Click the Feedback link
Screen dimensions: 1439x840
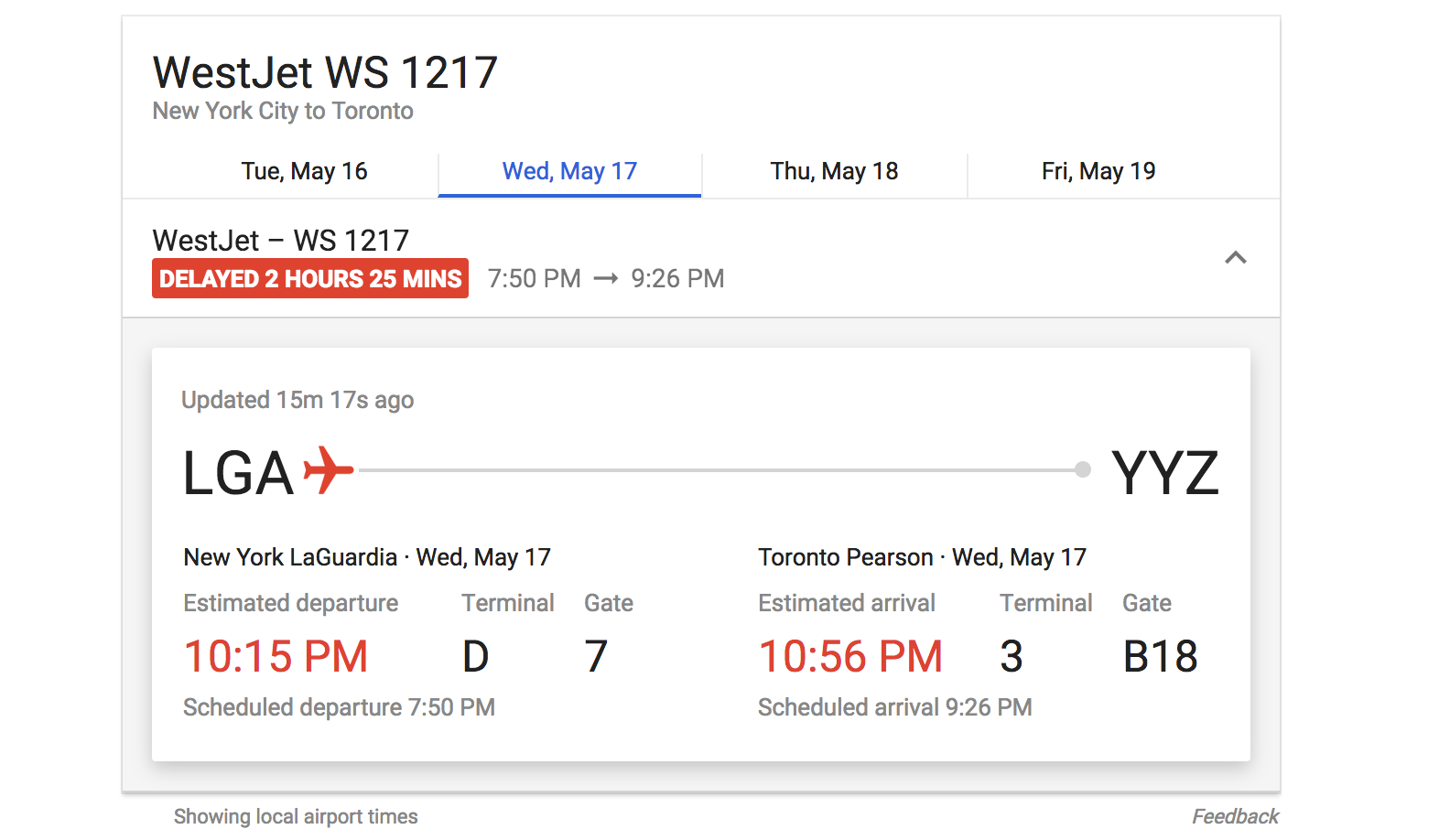click(1234, 816)
